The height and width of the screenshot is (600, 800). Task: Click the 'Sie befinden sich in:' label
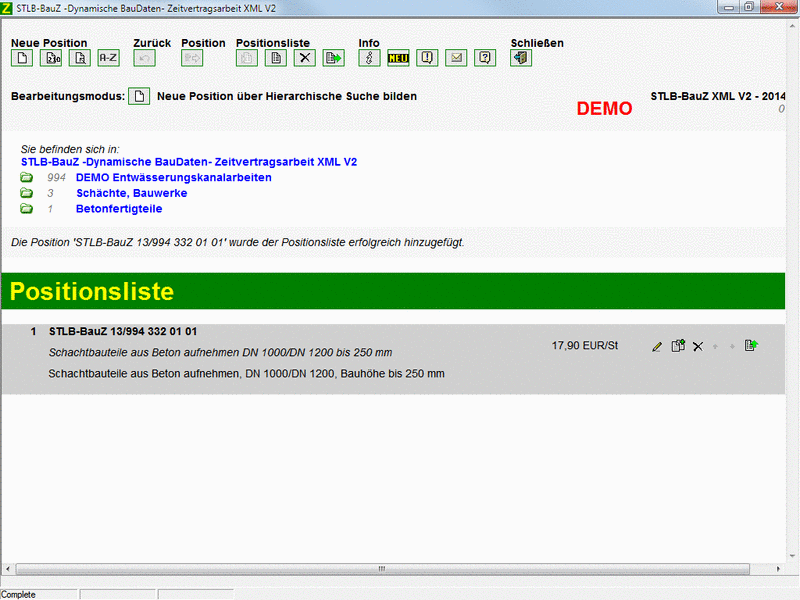pyautogui.click(x=70, y=149)
